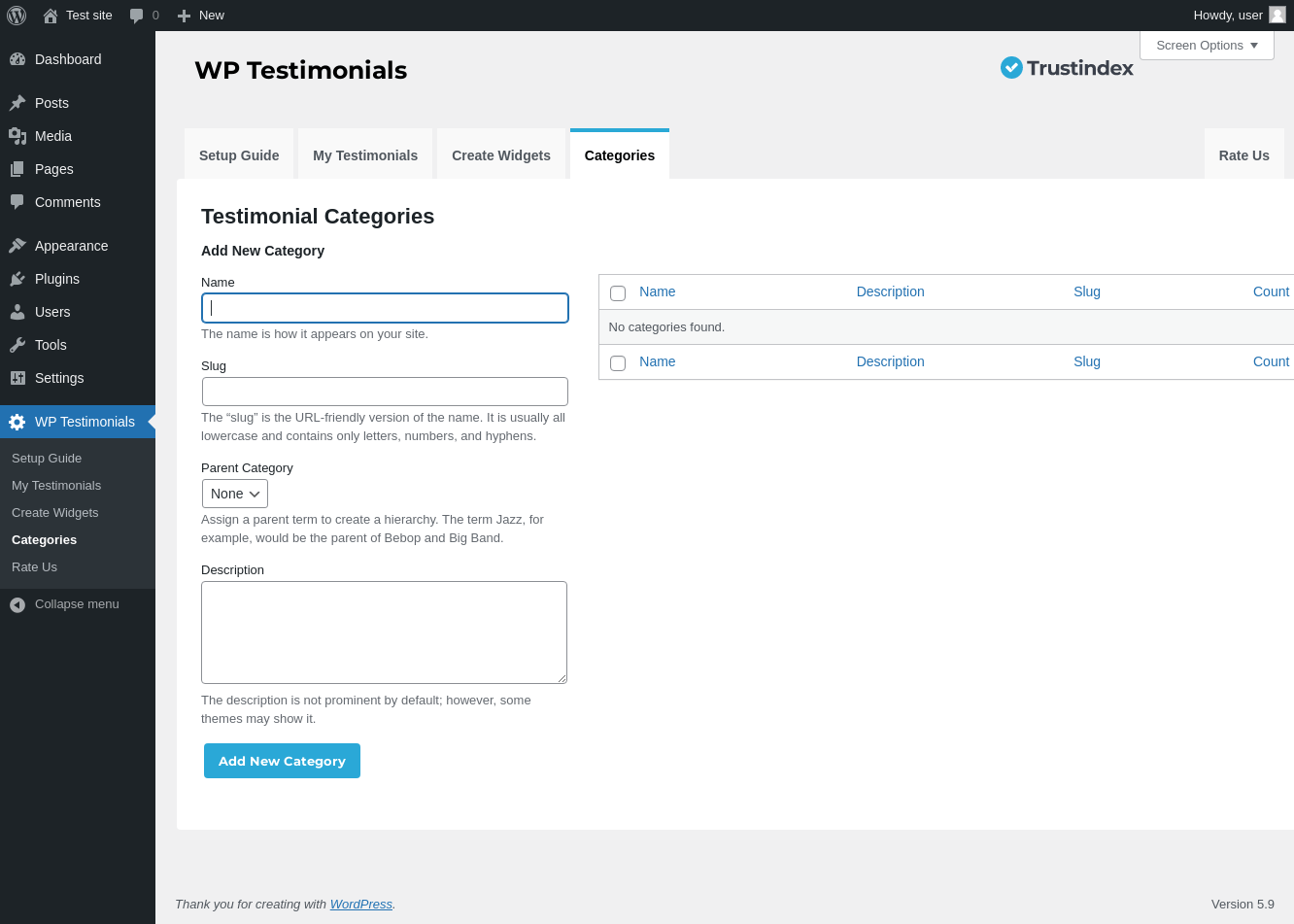This screenshot has width=1294, height=924.
Task: Click the user avatar next to Howdy
Action: tap(1277, 15)
